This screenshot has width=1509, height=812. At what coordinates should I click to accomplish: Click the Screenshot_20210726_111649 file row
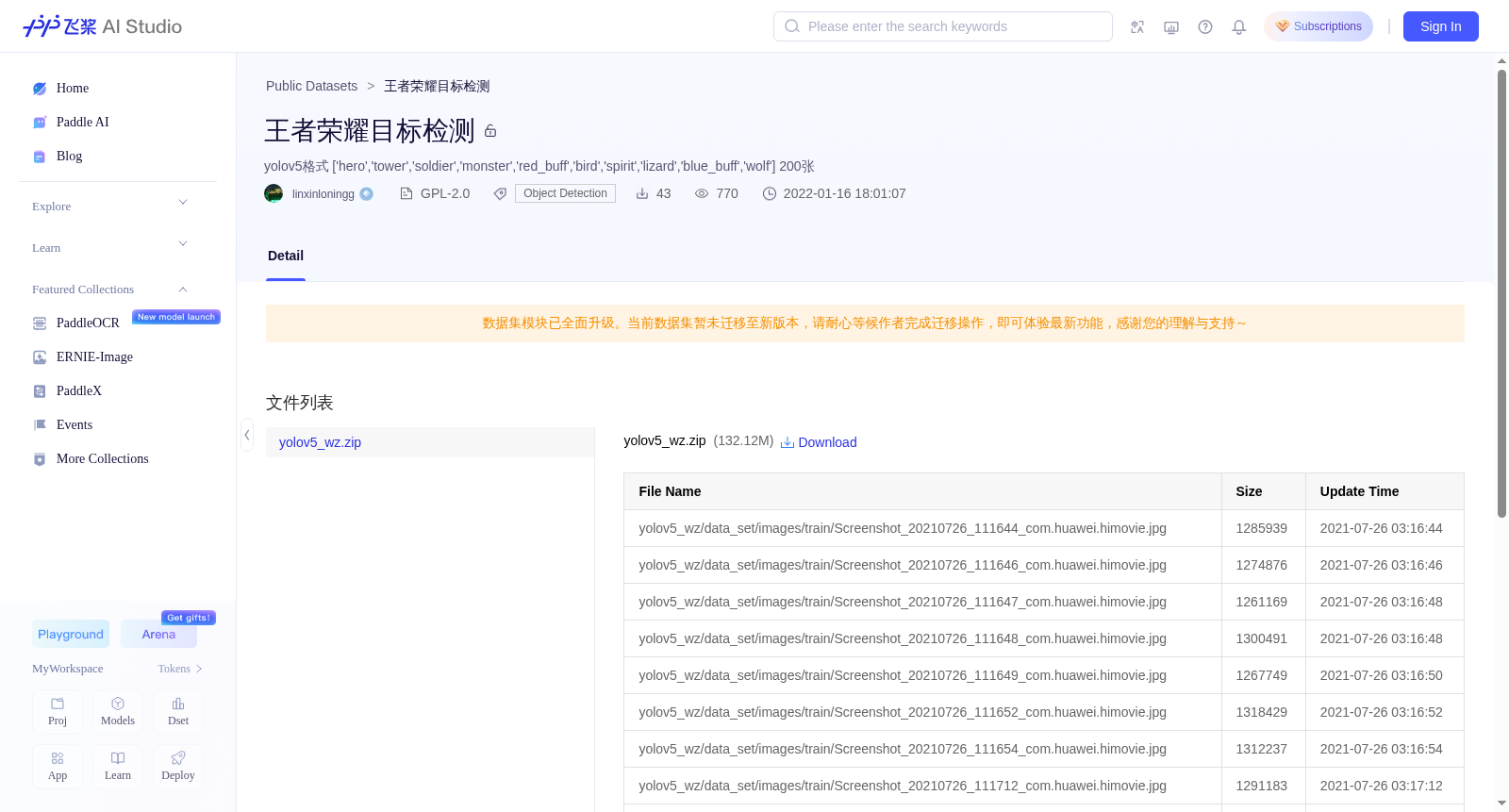[x=1044, y=675]
